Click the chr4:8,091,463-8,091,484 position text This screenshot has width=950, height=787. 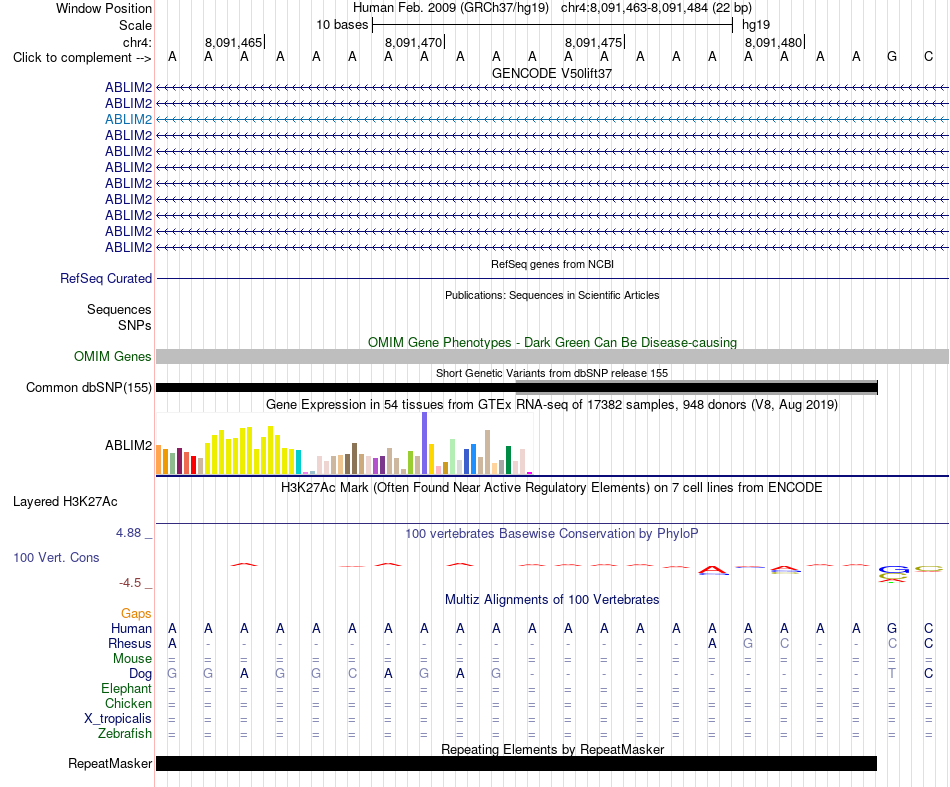[656, 8]
